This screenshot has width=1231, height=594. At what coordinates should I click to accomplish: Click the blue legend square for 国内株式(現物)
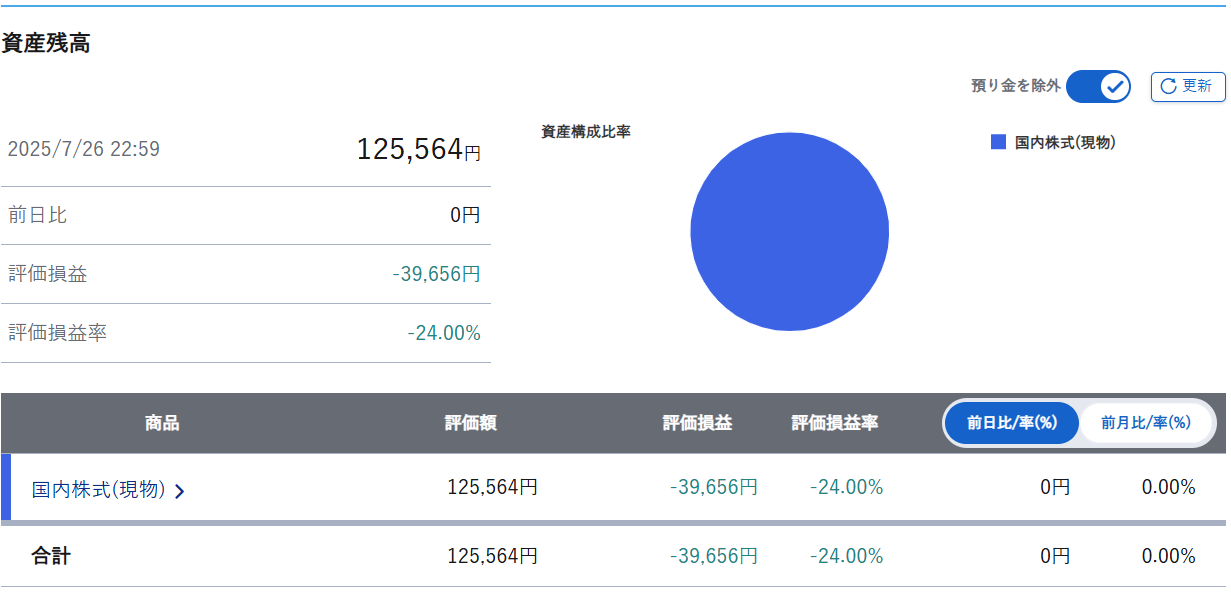(x=998, y=142)
